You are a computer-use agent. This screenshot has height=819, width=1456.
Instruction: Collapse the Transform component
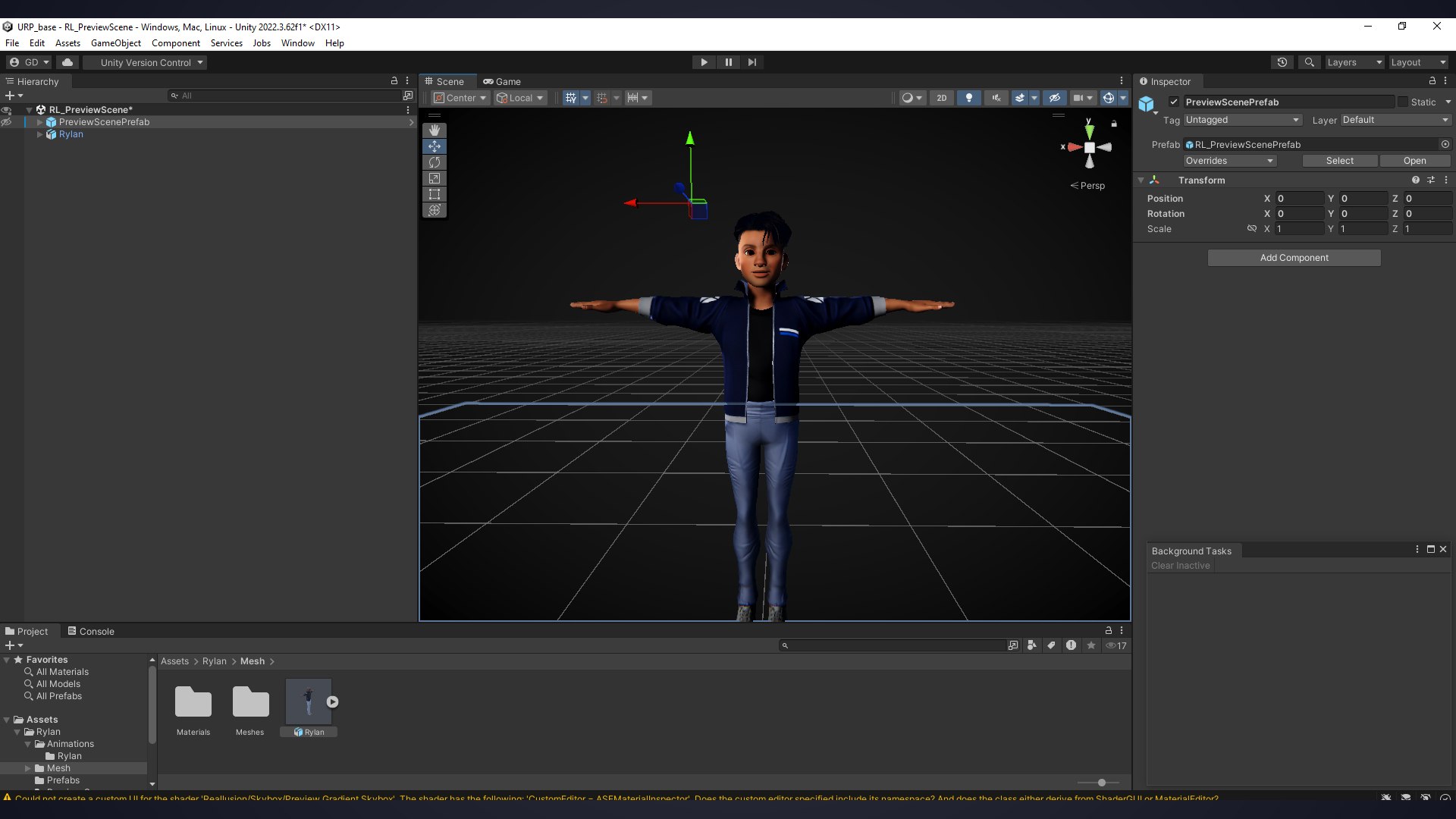tap(1141, 180)
